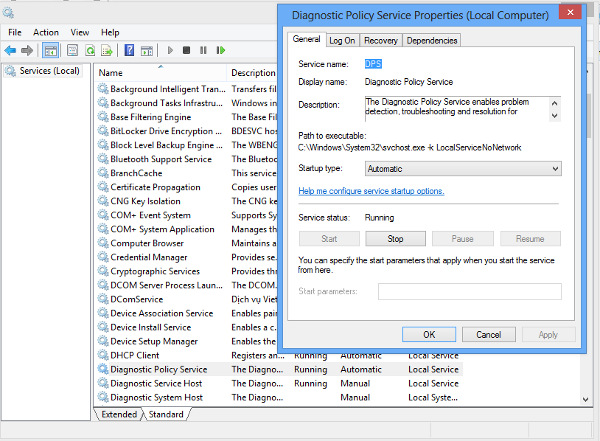The image size is (600, 441).
Task: Click the Stop Service square icon
Action: tap(186, 50)
